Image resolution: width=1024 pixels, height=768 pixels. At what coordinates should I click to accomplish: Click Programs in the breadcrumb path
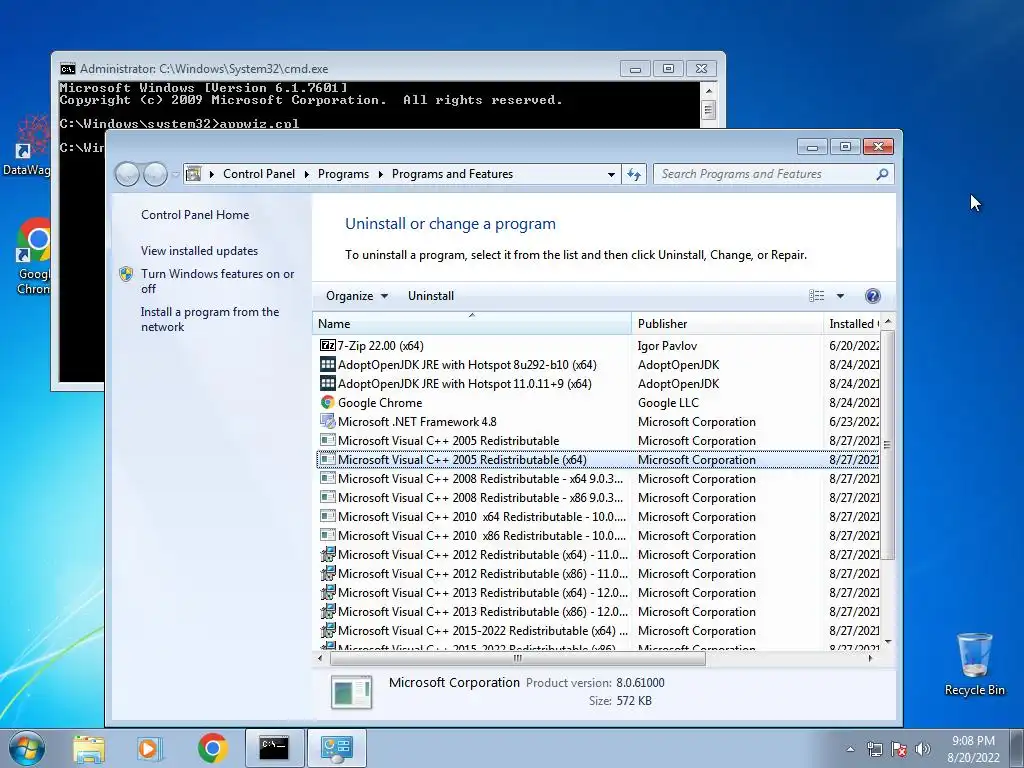(344, 174)
